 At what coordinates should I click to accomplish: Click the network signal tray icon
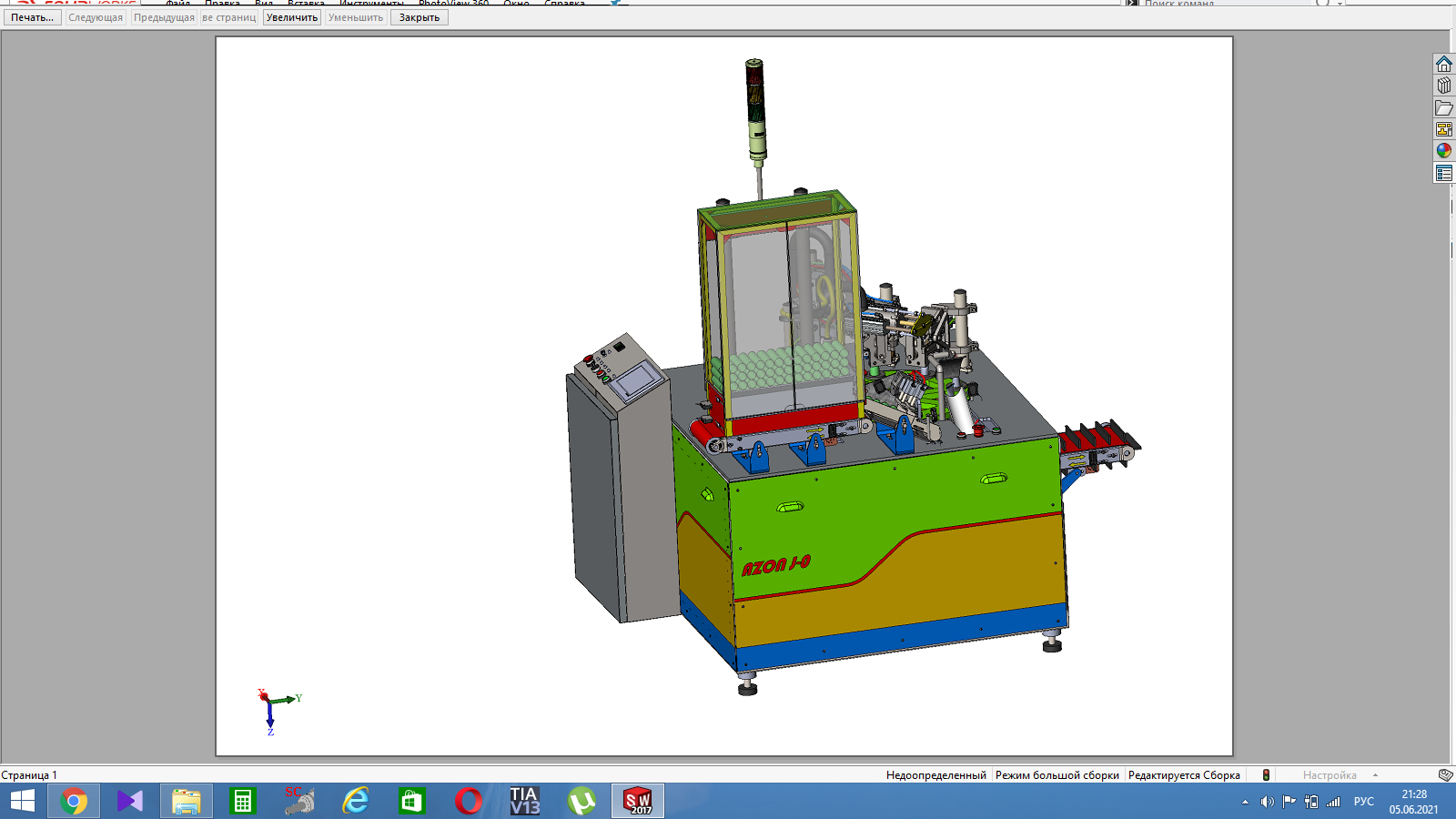pyautogui.click(x=1333, y=802)
